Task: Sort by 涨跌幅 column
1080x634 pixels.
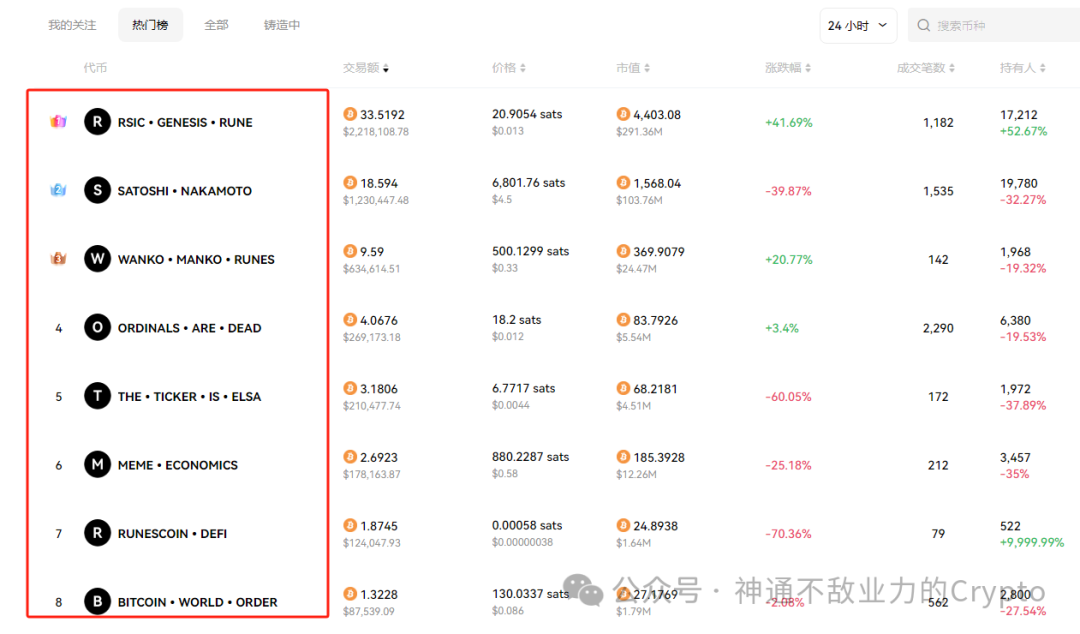Action: click(787, 68)
